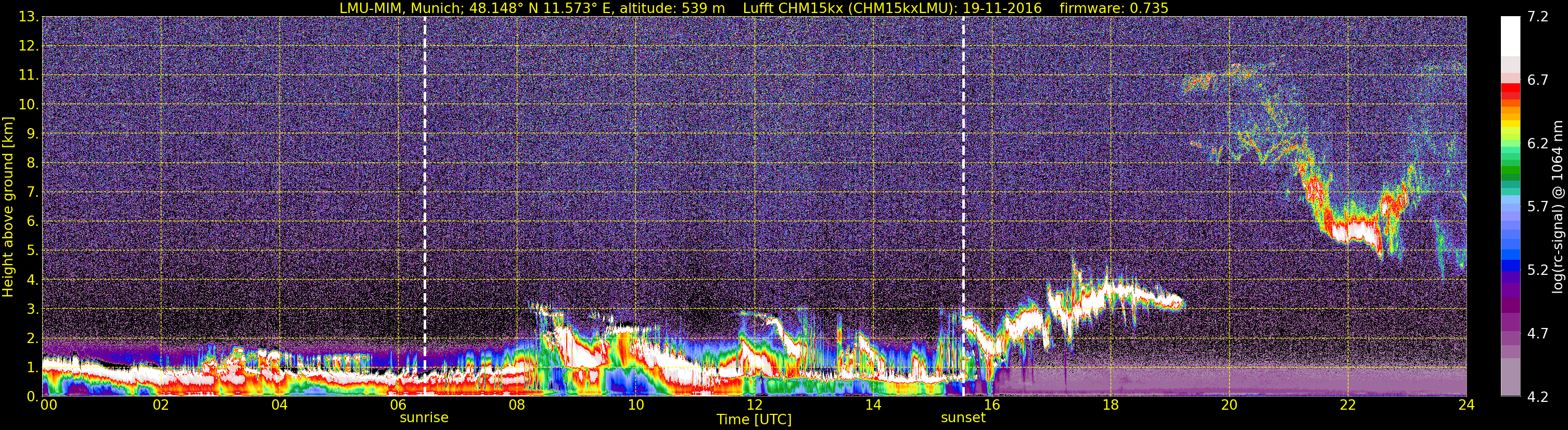1568x430 pixels.
Task: Click the height axis tick label 3
Action: [x=32, y=309]
